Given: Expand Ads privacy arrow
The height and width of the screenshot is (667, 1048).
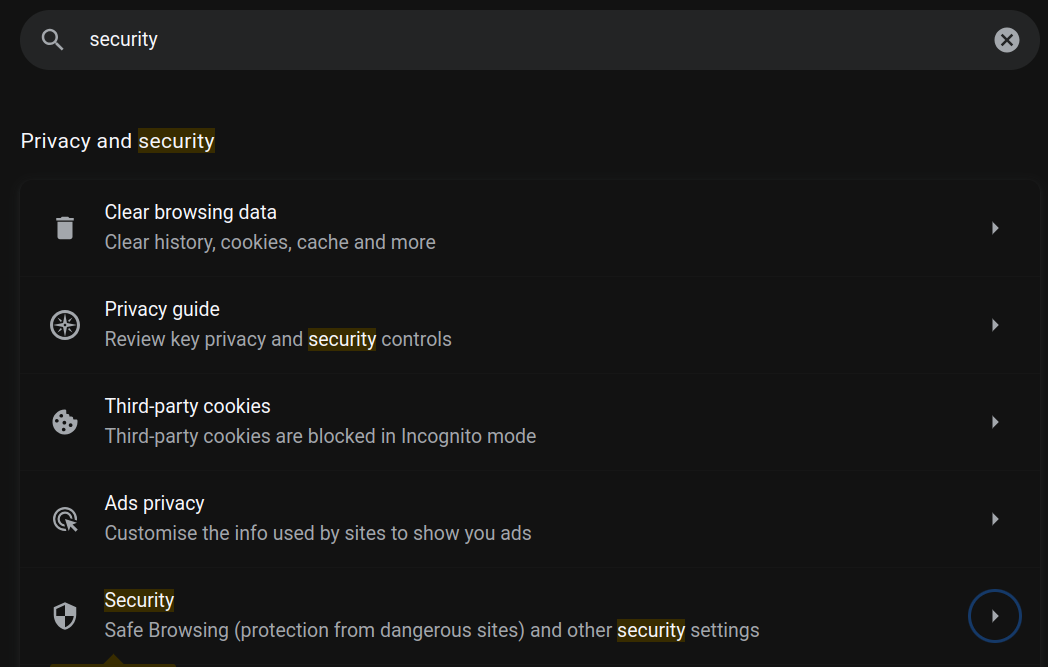Looking at the screenshot, I should coord(995,519).
